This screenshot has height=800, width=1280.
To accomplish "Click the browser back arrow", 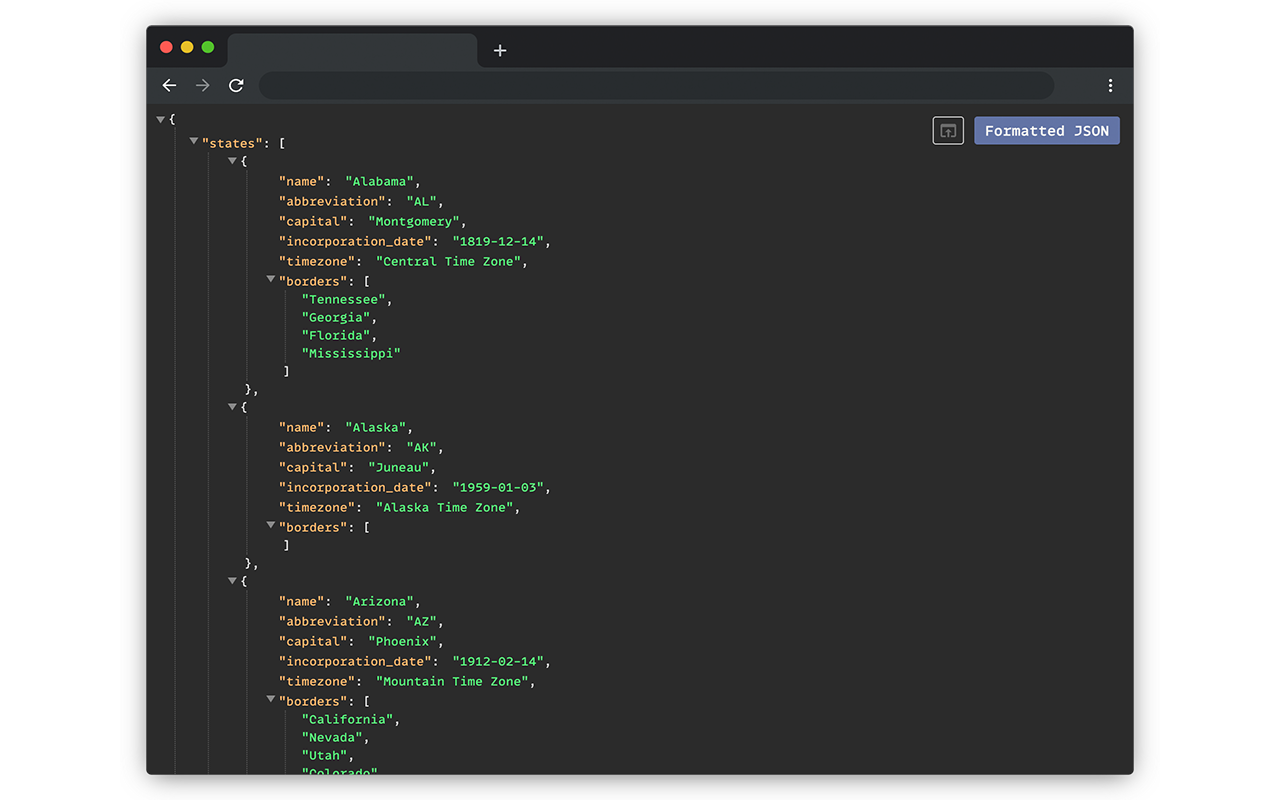I will [169, 85].
